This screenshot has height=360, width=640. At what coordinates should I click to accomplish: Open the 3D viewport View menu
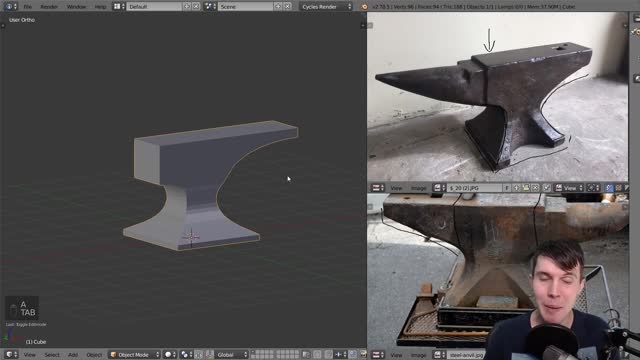point(29,355)
